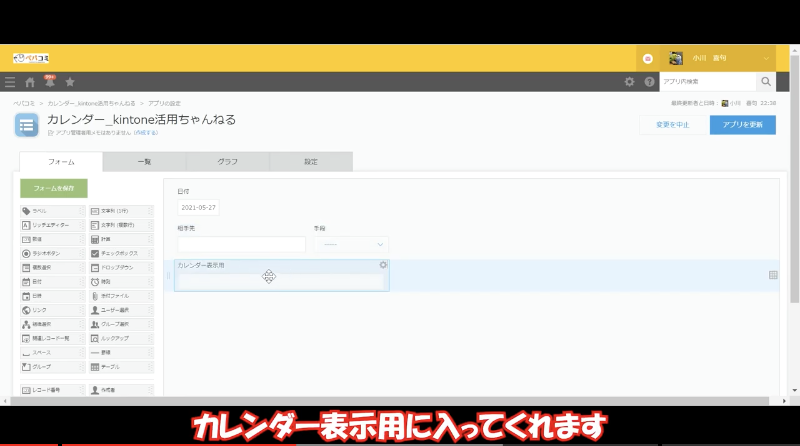Open the favorites star icon
This screenshot has width=800, height=446.
[x=70, y=82]
